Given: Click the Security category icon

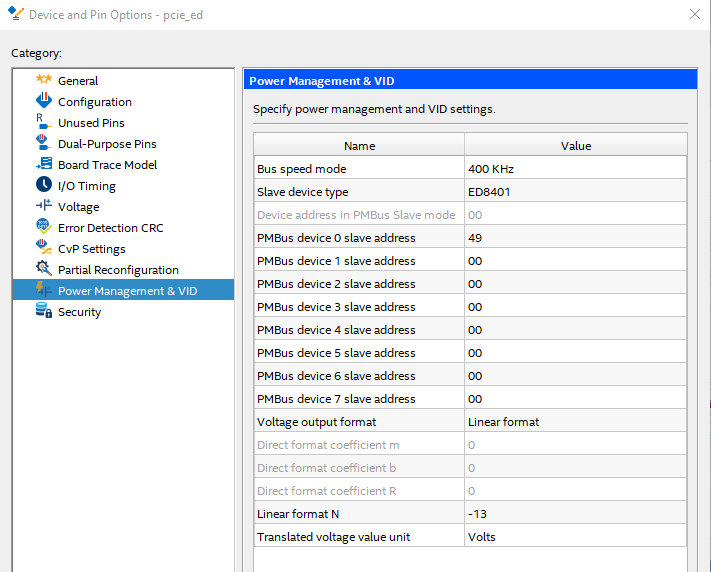Looking at the screenshot, I should (43, 311).
